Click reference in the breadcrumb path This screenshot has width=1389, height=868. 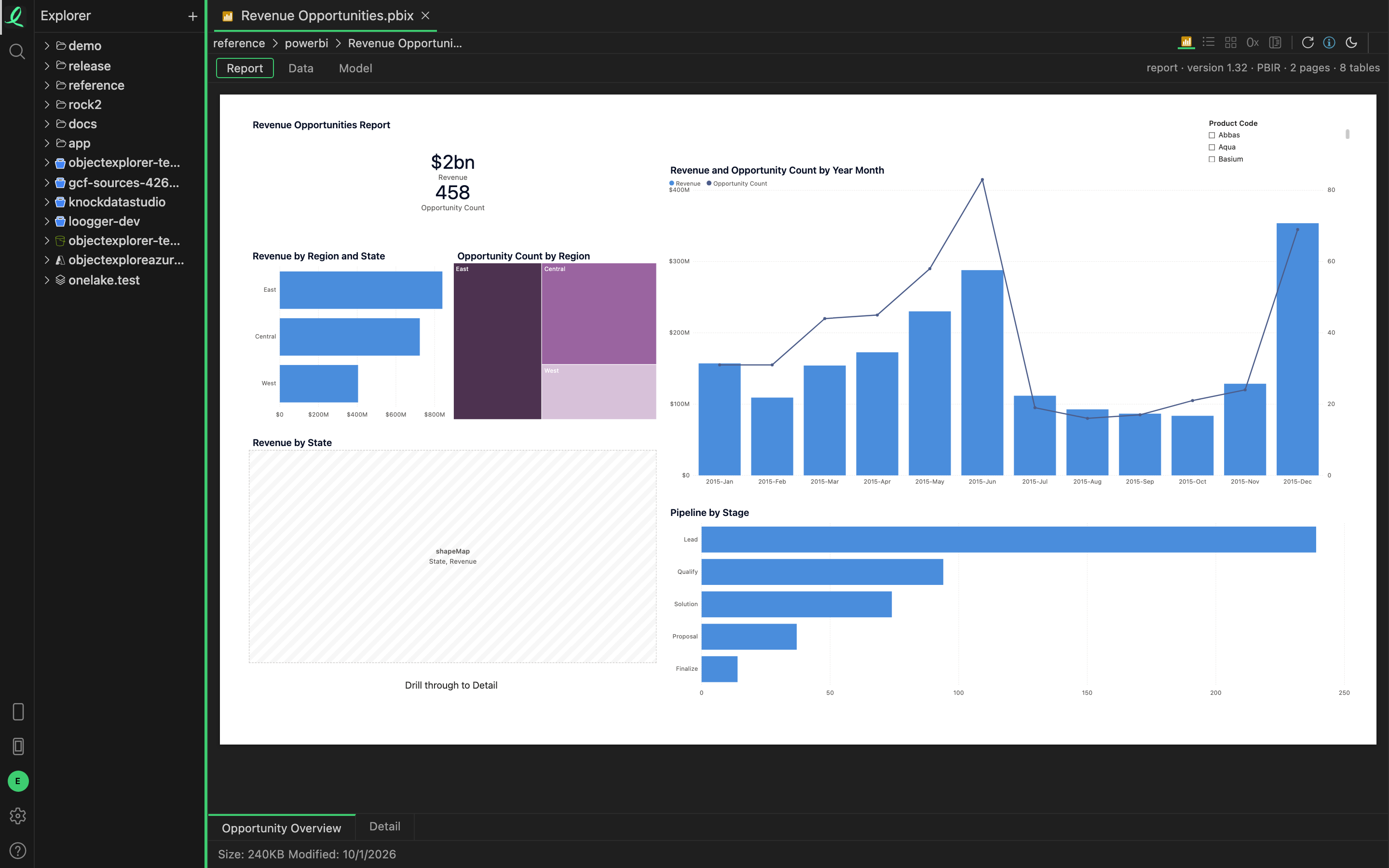pyautogui.click(x=239, y=43)
